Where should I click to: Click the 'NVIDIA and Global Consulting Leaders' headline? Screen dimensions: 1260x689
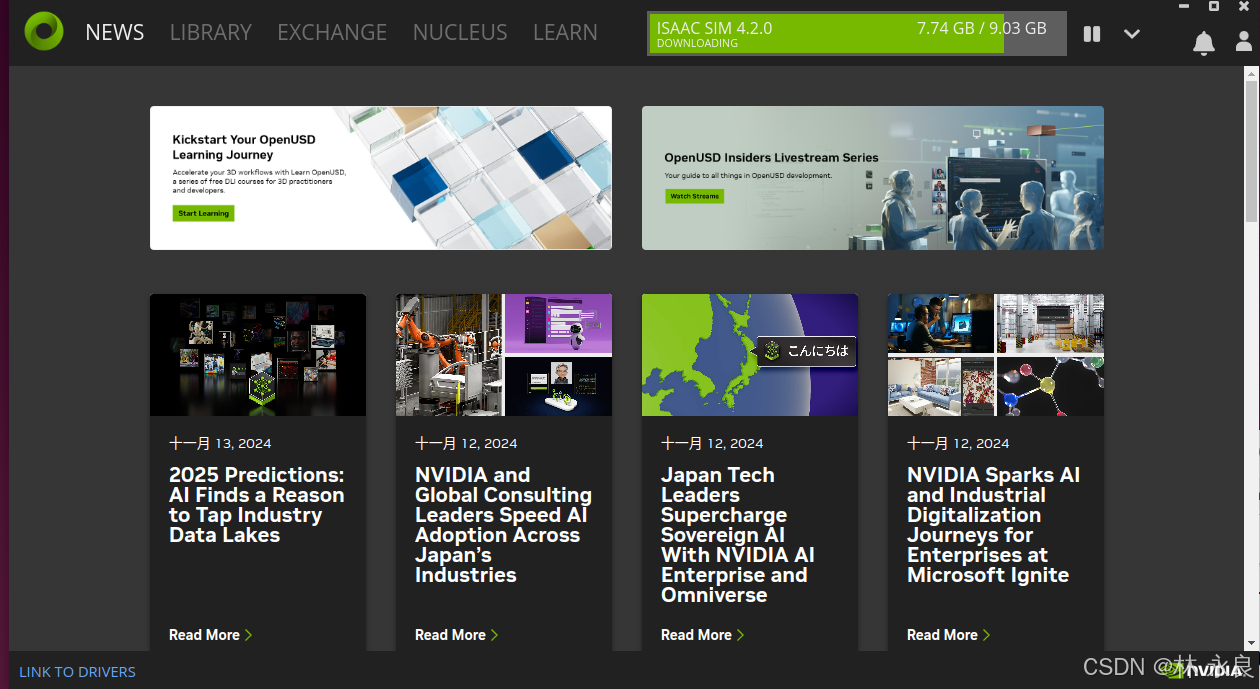click(503, 525)
